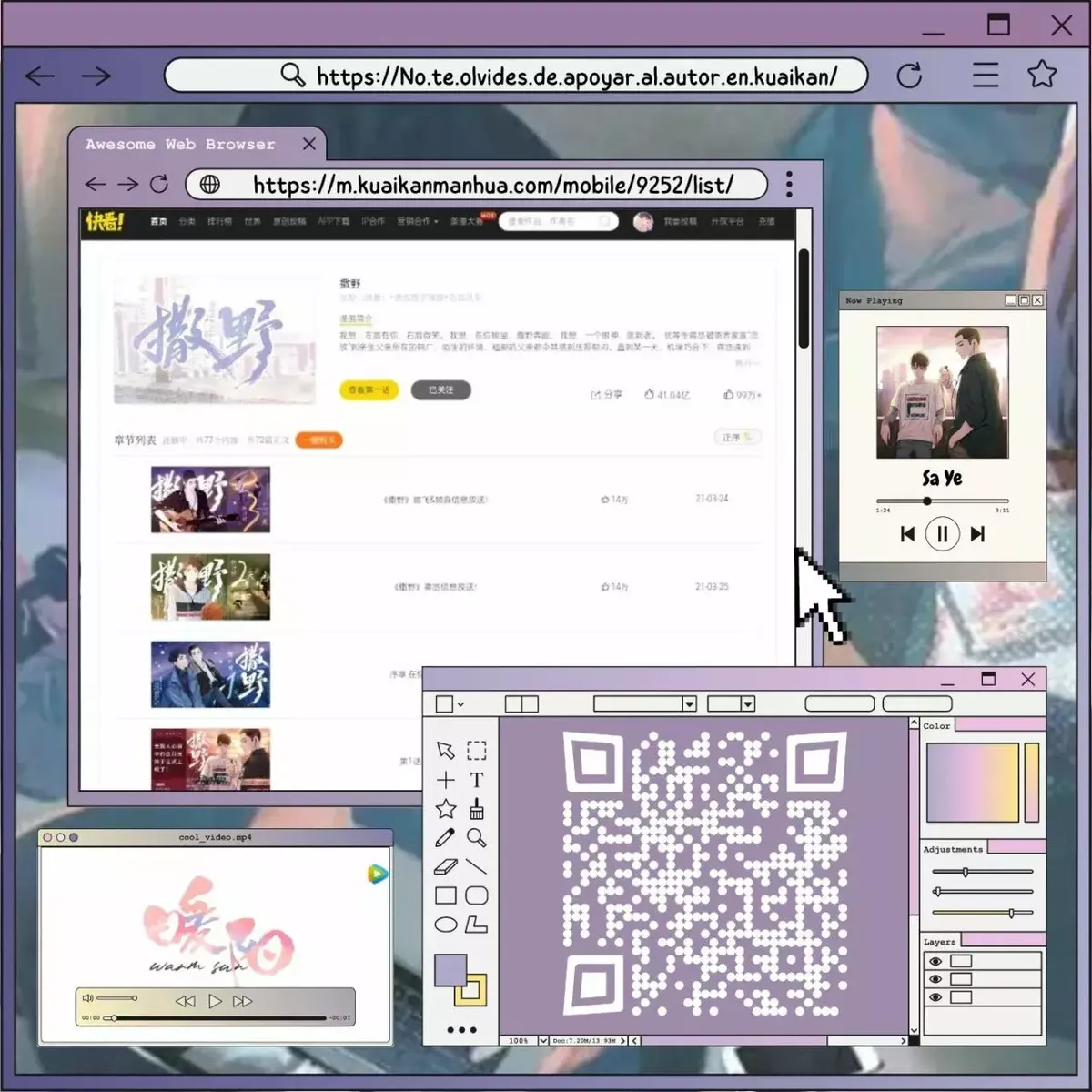The height and width of the screenshot is (1092, 1092).
Task: Hide the top layer with eye icon
Action: [935, 961]
